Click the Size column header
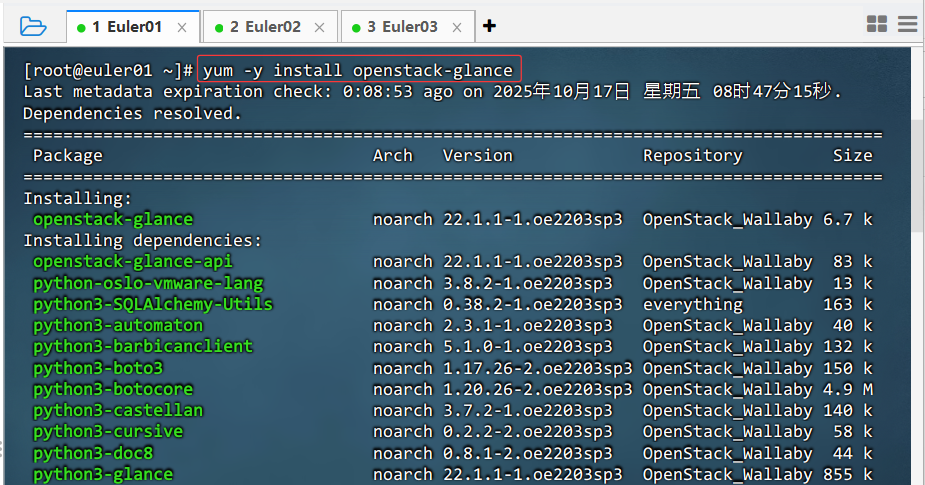 (x=852, y=156)
